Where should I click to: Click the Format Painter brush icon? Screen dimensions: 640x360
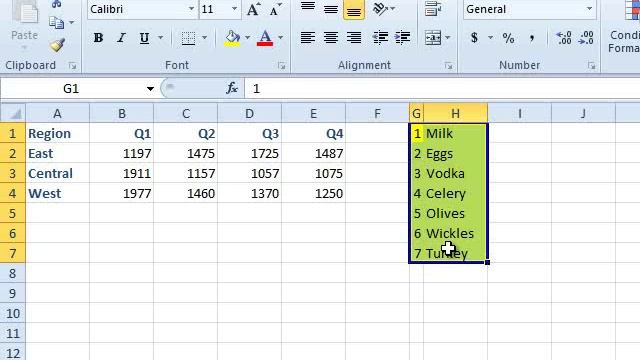tap(58, 45)
